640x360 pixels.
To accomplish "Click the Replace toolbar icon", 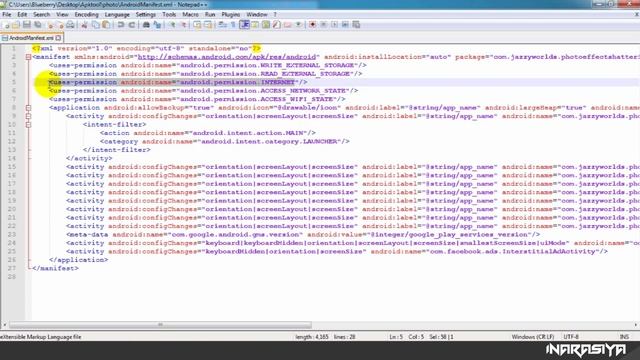I will coord(158,25).
